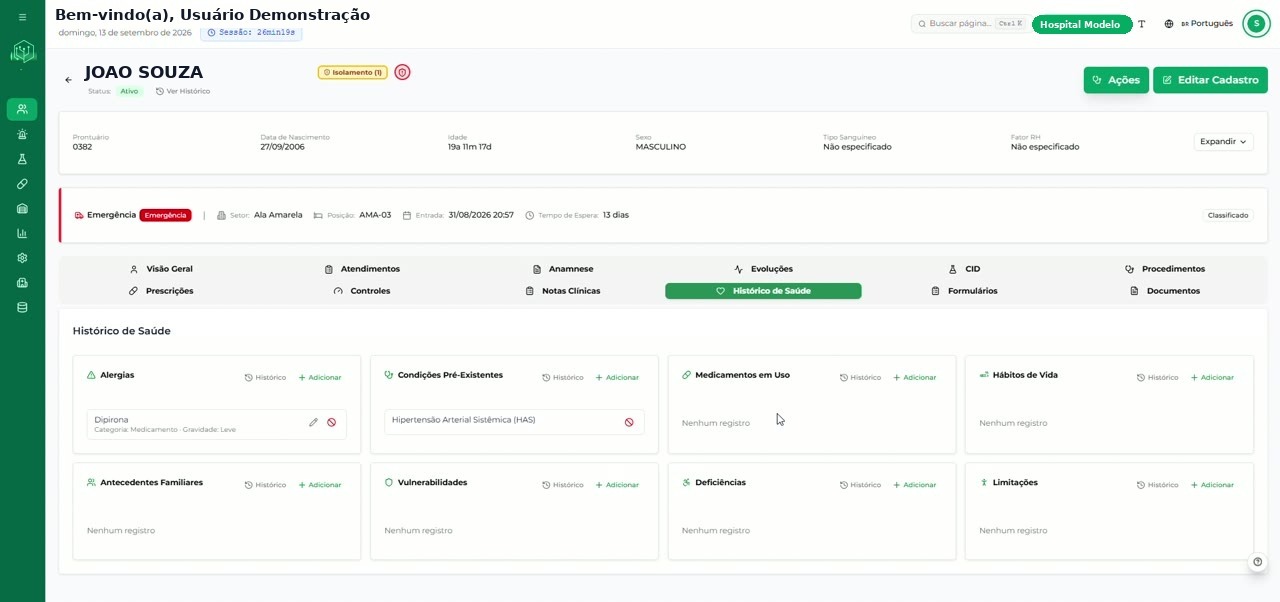Add a new Medicamentos em Uso entry
The width and height of the screenshot is (1280, 602).
(x=915, y=378)
